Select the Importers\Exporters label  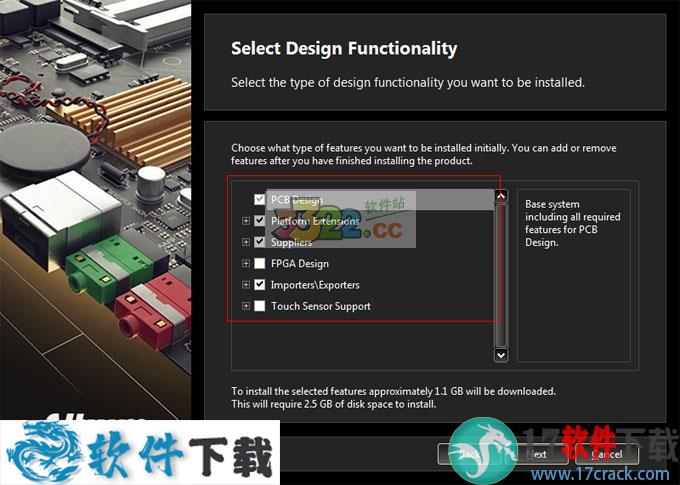(314, 285)
